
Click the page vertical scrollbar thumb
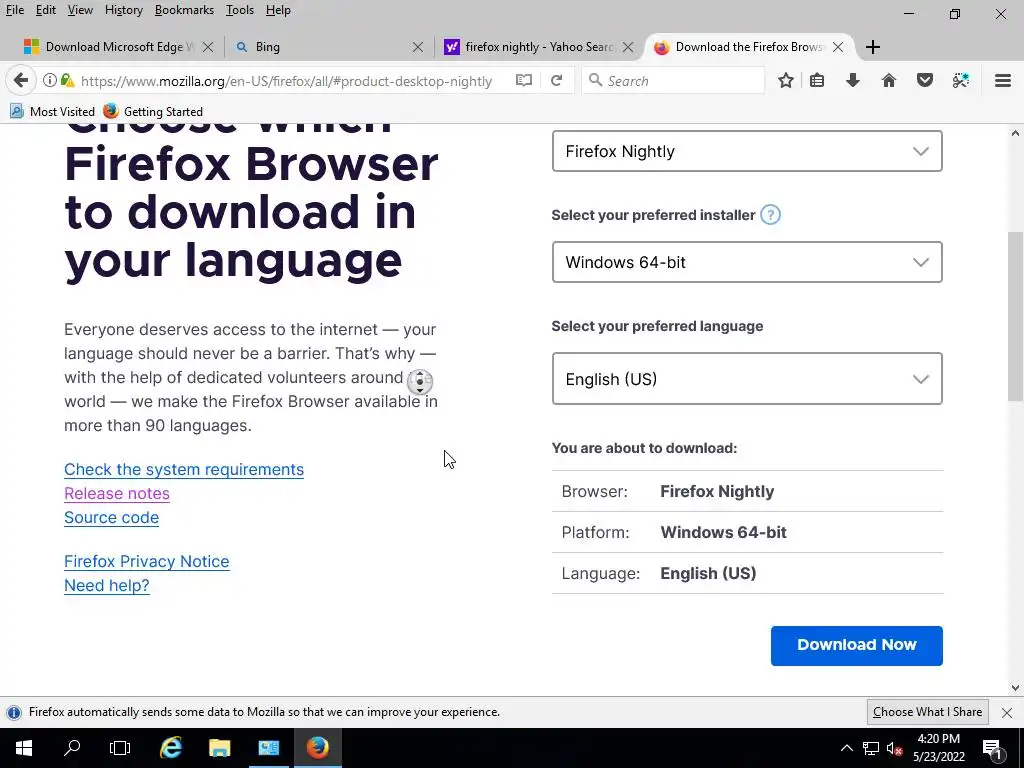(1016, 317)
